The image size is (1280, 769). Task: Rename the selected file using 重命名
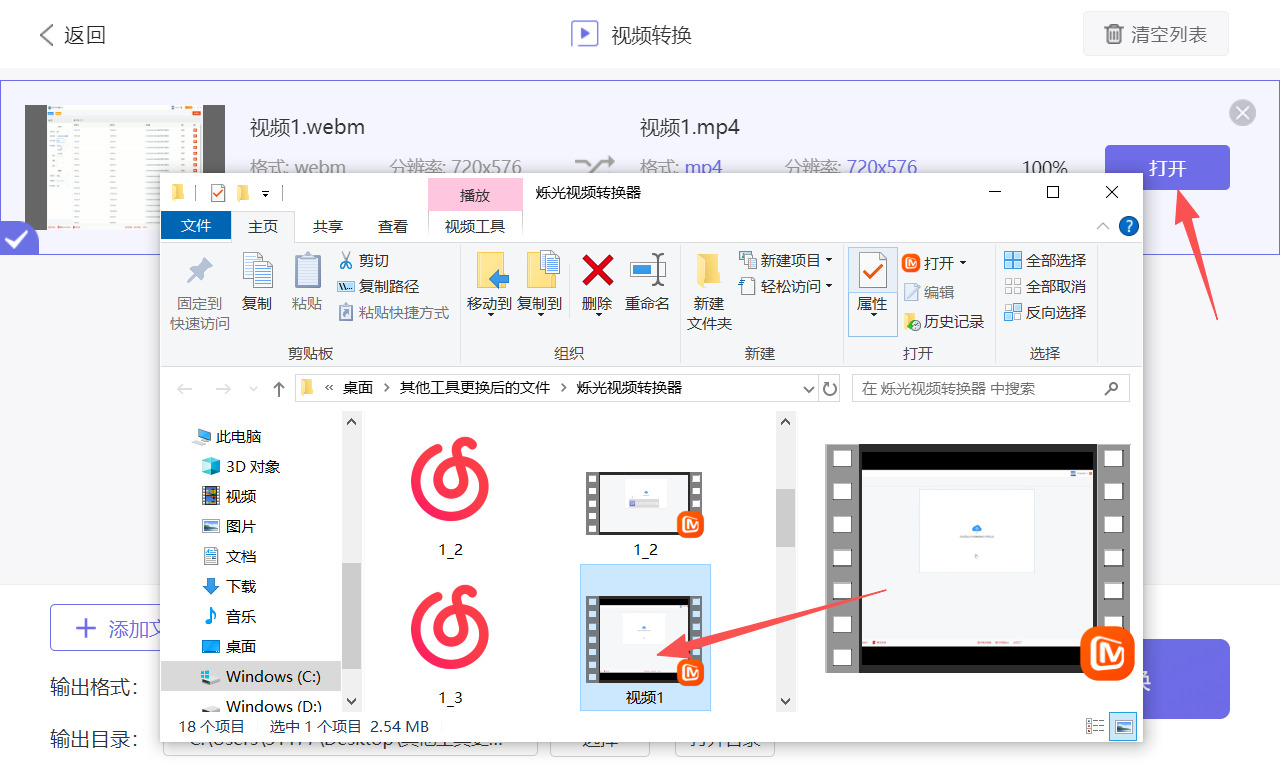coord(647,282)
